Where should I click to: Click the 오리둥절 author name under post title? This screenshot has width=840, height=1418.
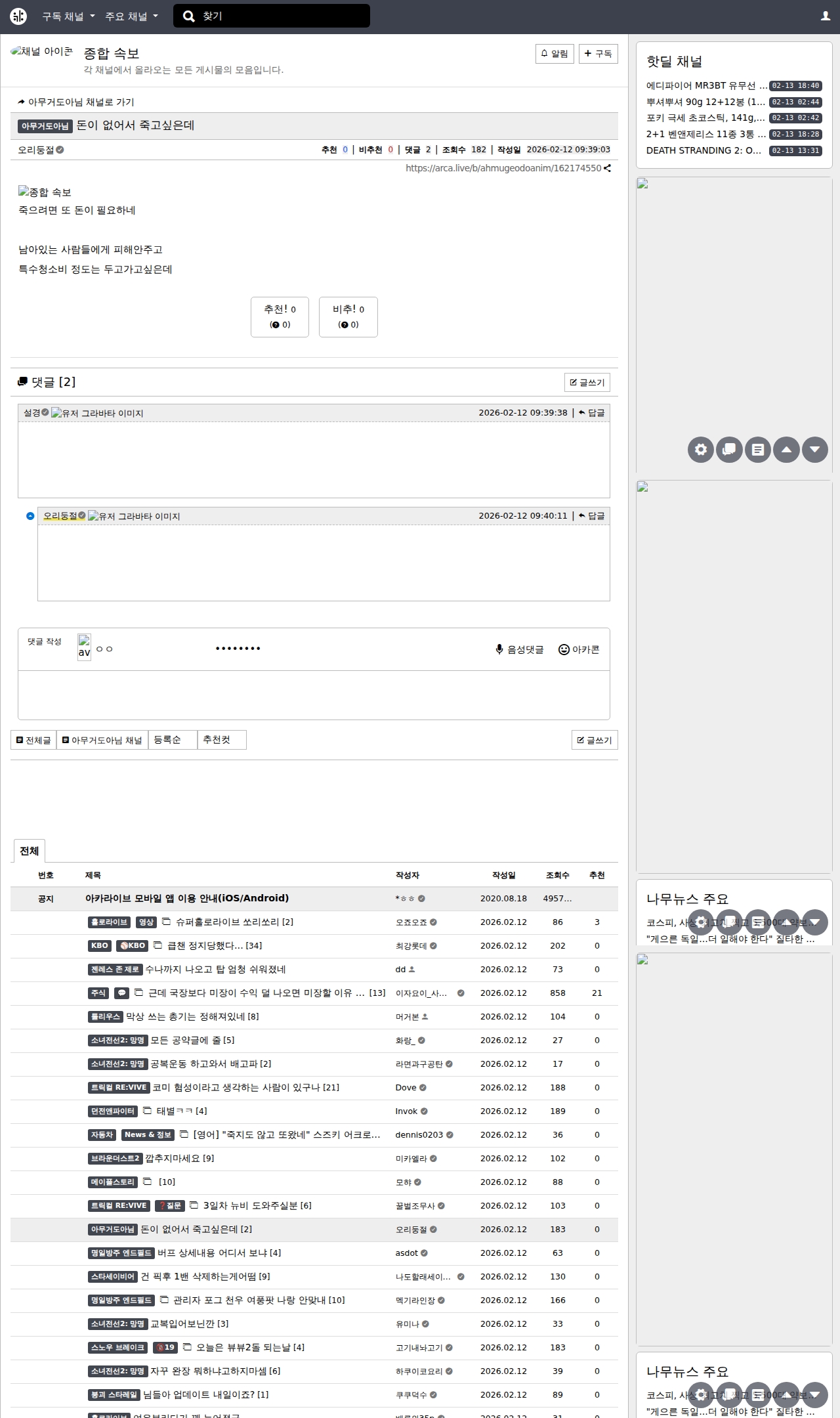tap(36, 150)
